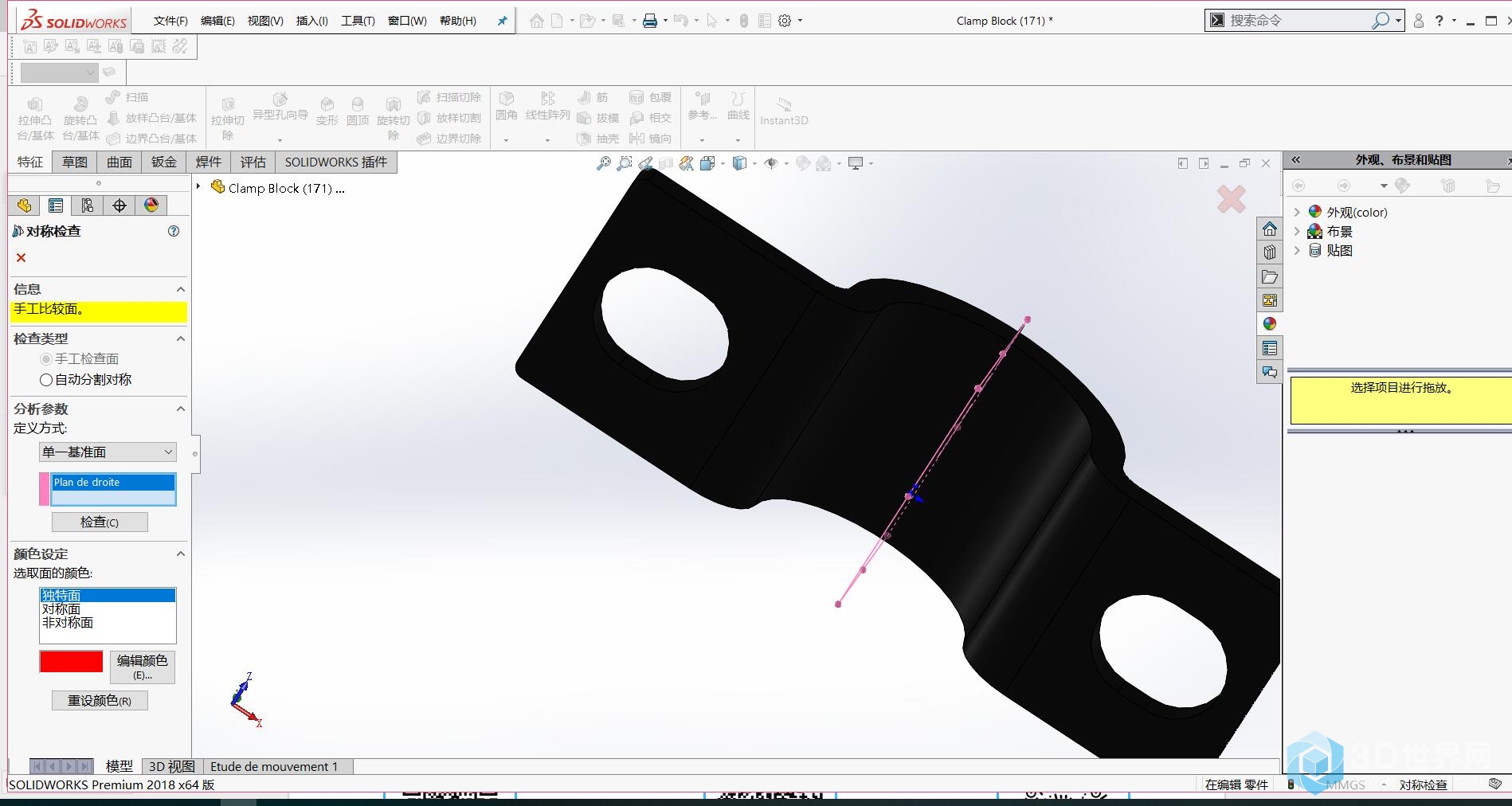Click the help question mark icon

[x=1439, y=21]
